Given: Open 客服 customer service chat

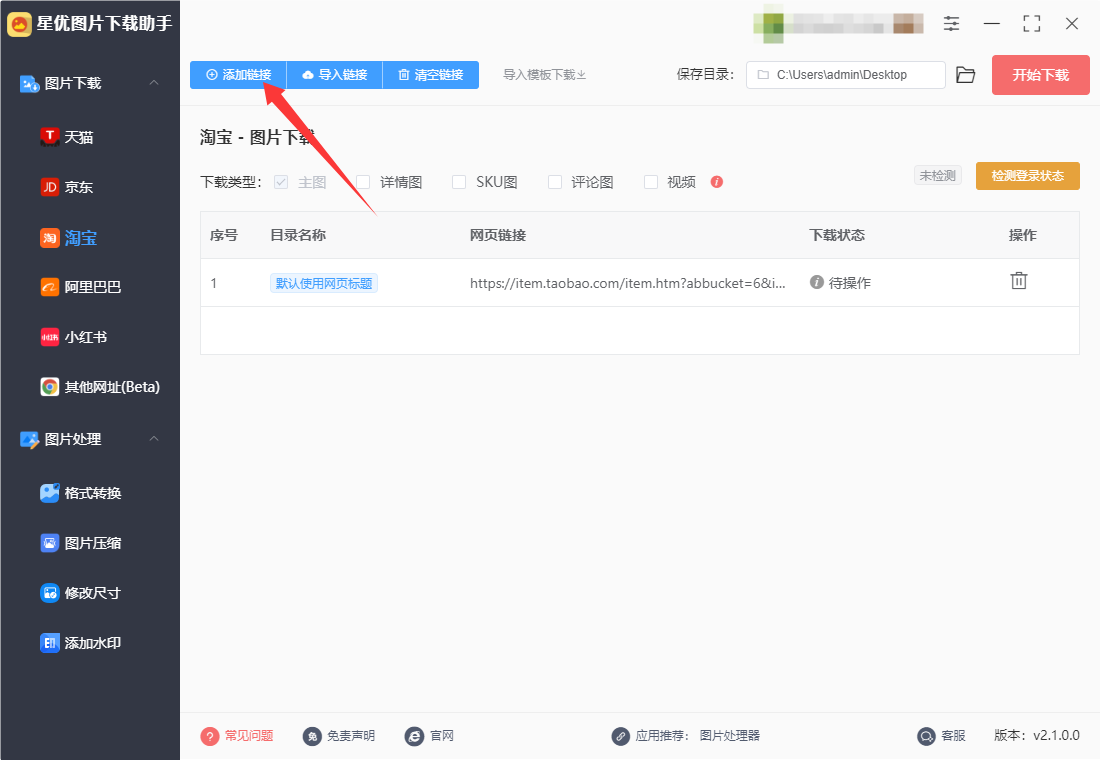Looking at the screenshot, I should pos(941,735).
